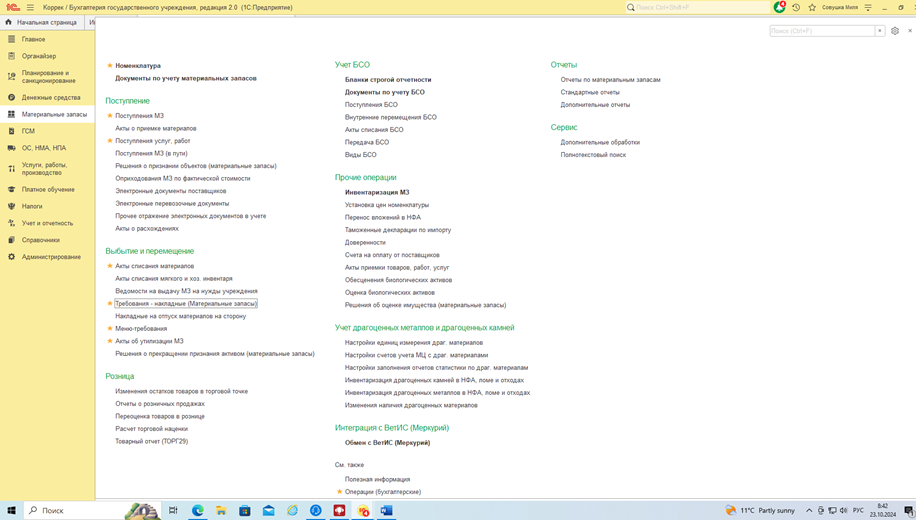This screenshot has width=916, height=520.
Task: Switch to 1C app icon in taskbar
Action: 363,511
